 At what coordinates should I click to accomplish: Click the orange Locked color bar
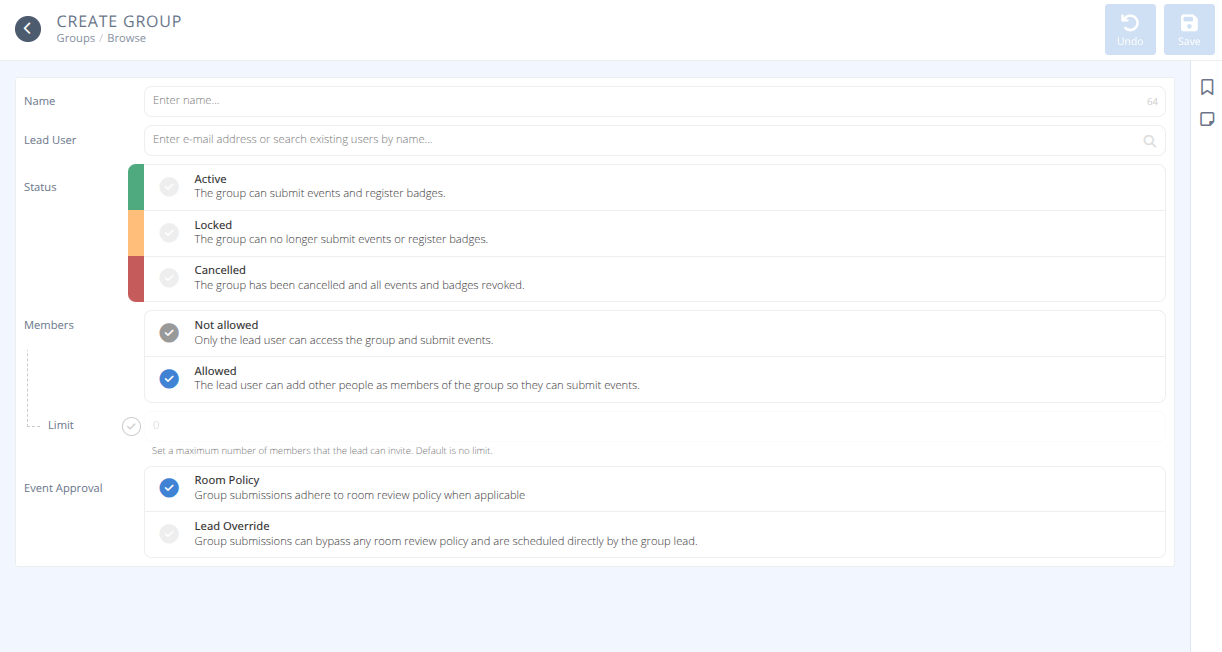point(136,233)
